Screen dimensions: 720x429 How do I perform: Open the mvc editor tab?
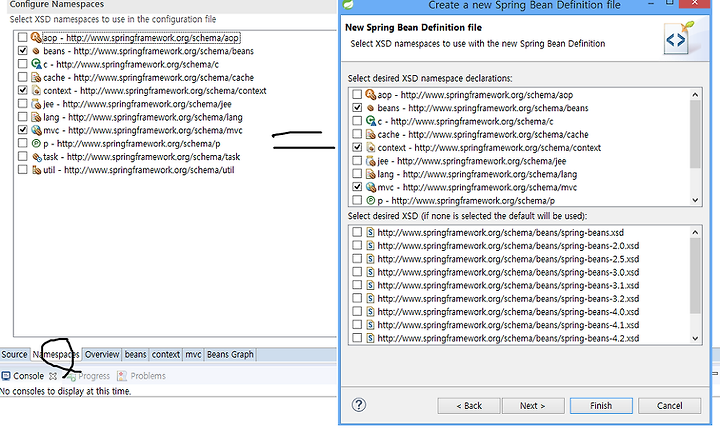tap(193, 355)
